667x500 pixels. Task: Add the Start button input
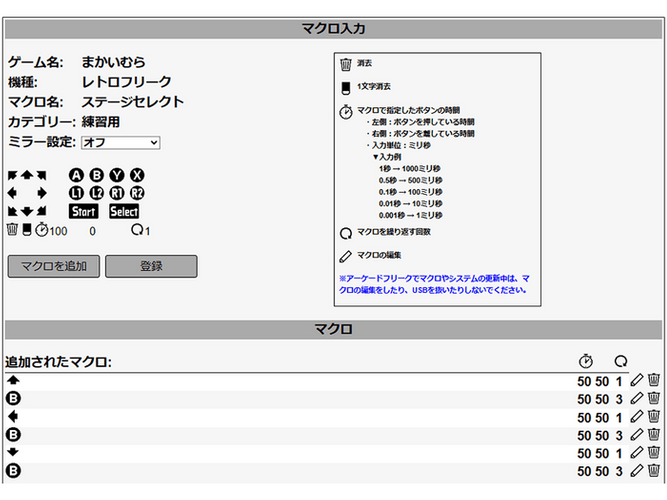83,211
